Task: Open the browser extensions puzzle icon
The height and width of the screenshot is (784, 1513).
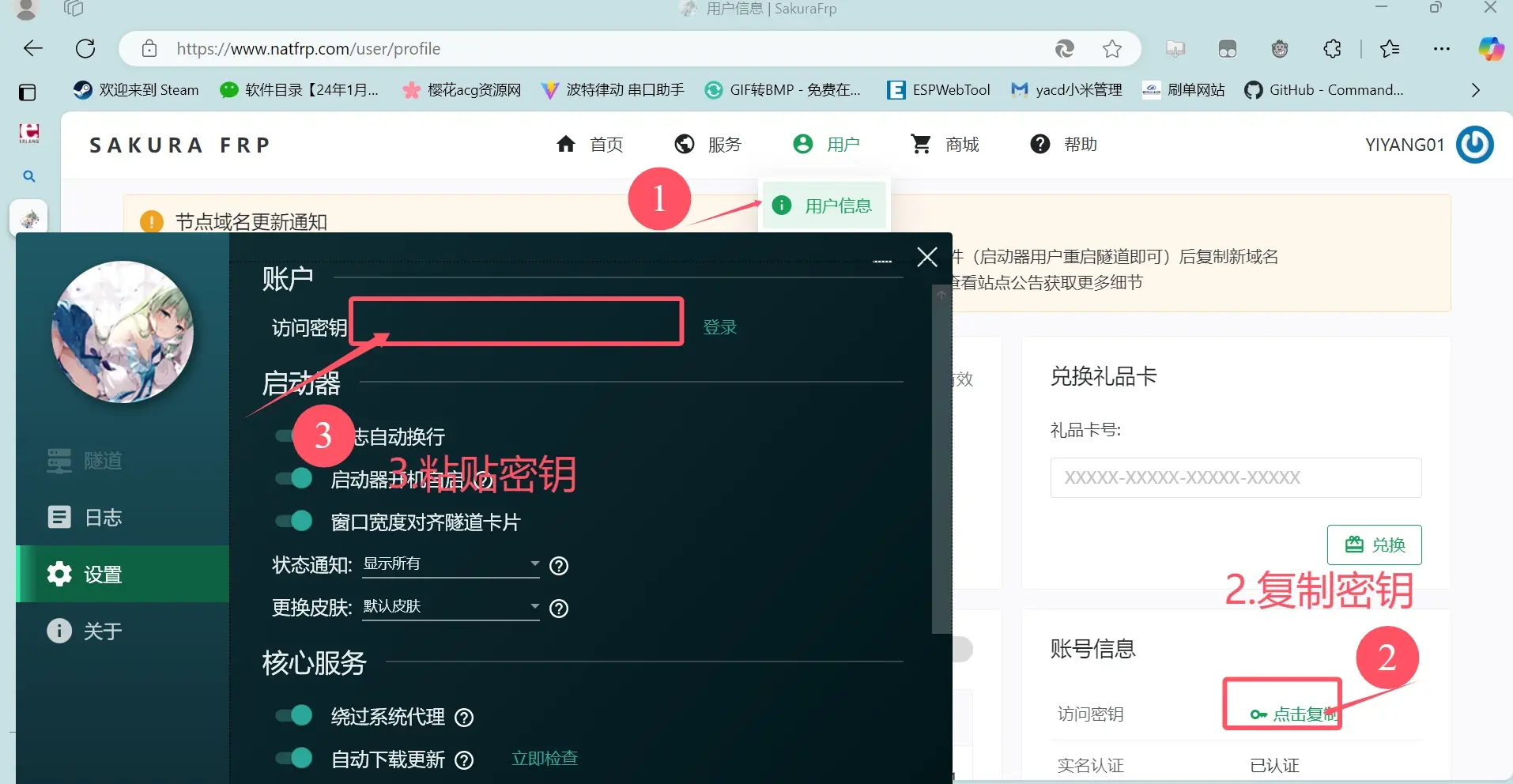Action: click(1333, 49)
